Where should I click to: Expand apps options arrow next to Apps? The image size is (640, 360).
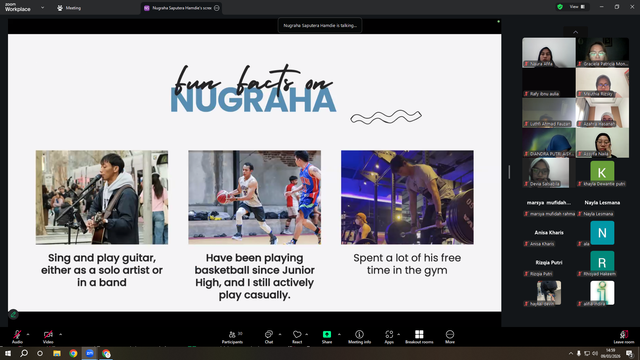[x=398, y=334]
